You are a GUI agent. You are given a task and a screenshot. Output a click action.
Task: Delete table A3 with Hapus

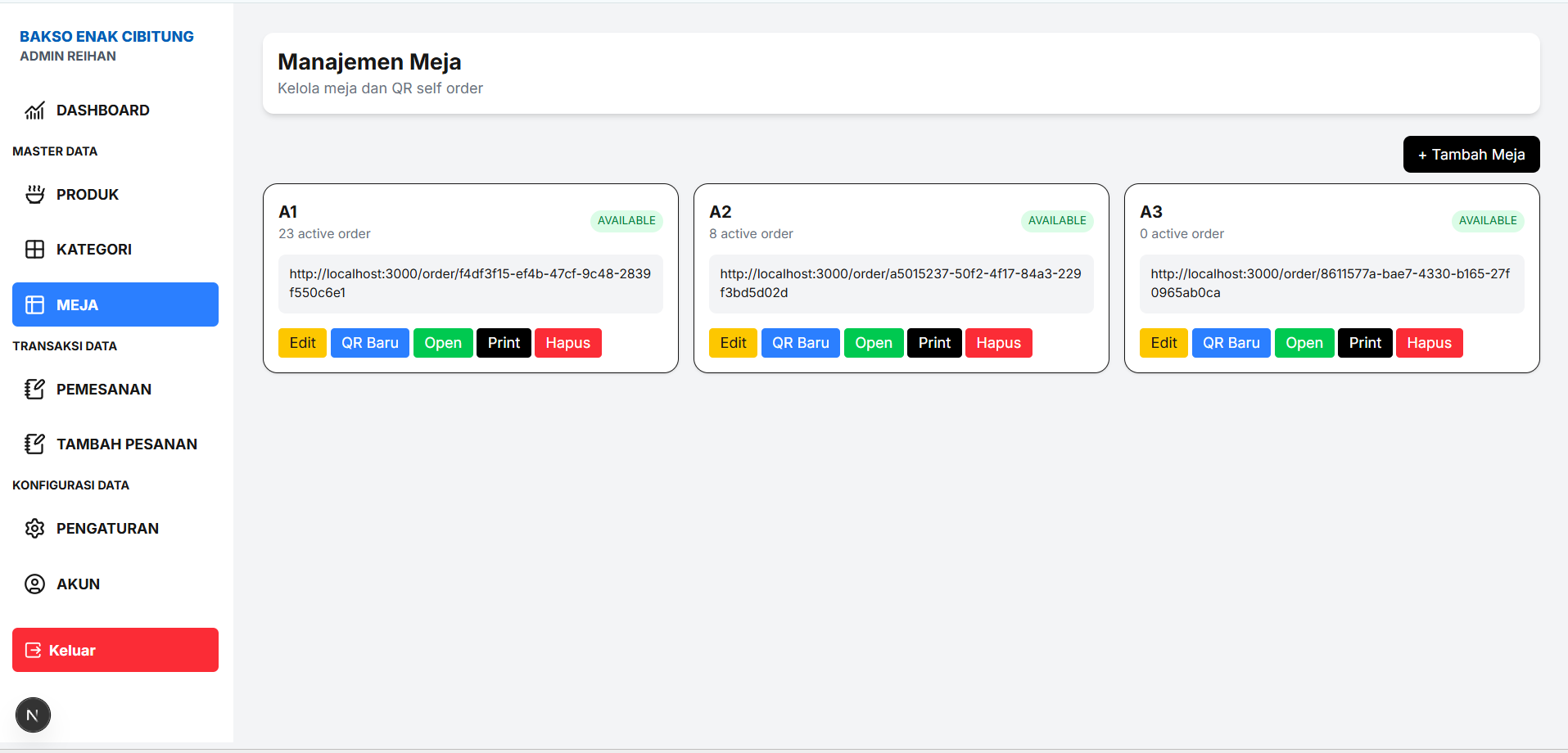tap(1430, 343)
